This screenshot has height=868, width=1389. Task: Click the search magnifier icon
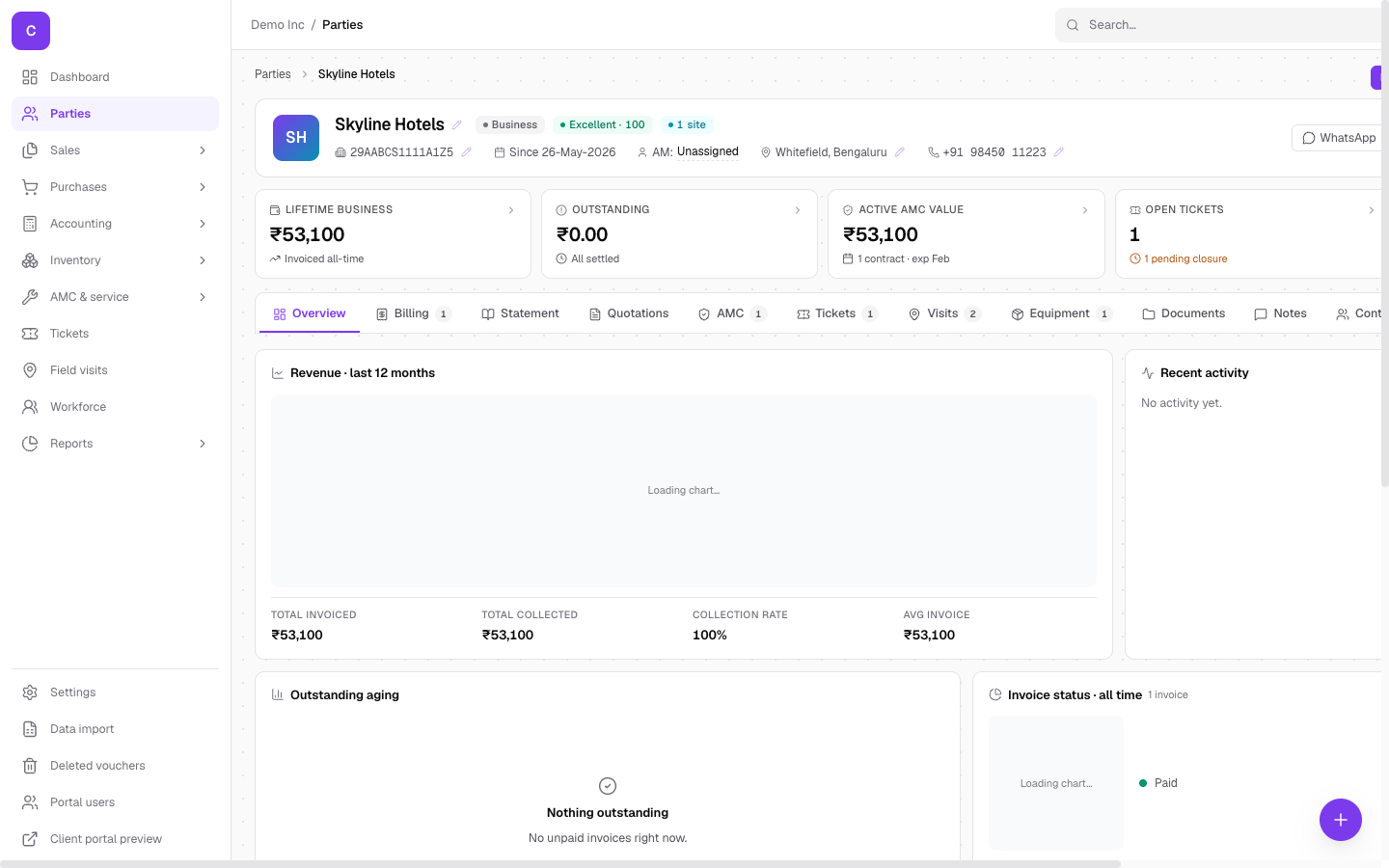coord(1073,25)
